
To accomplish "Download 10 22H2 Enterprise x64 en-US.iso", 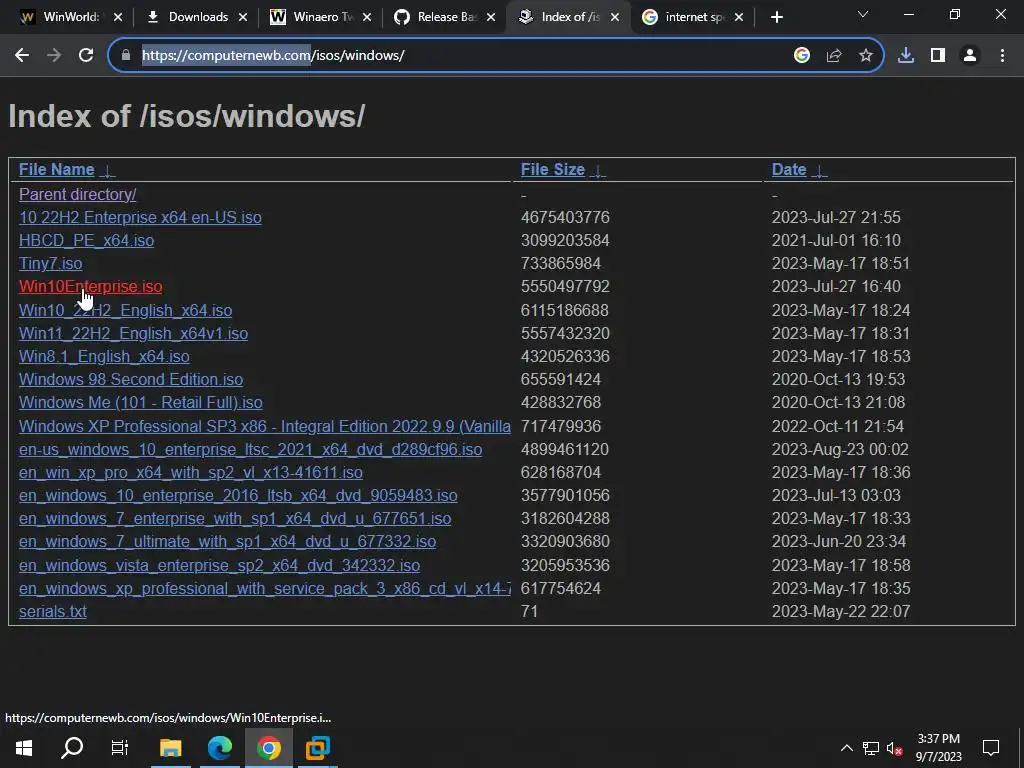I will coord(140,217).
